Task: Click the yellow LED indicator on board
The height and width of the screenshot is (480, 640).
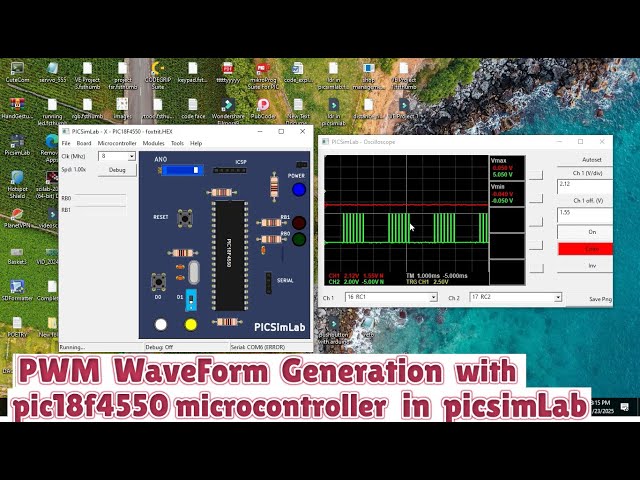Action: (x=191, y=324)
